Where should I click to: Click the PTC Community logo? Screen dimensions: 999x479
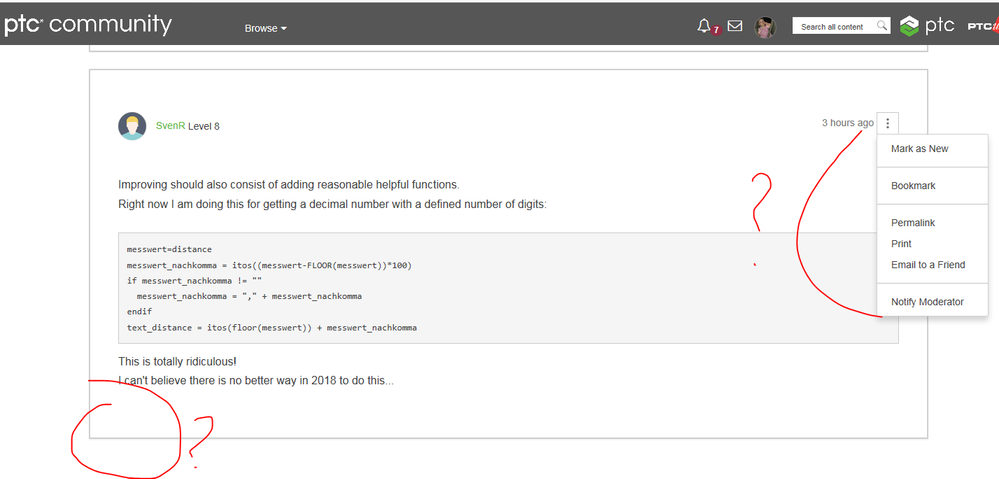click(87, 25)
